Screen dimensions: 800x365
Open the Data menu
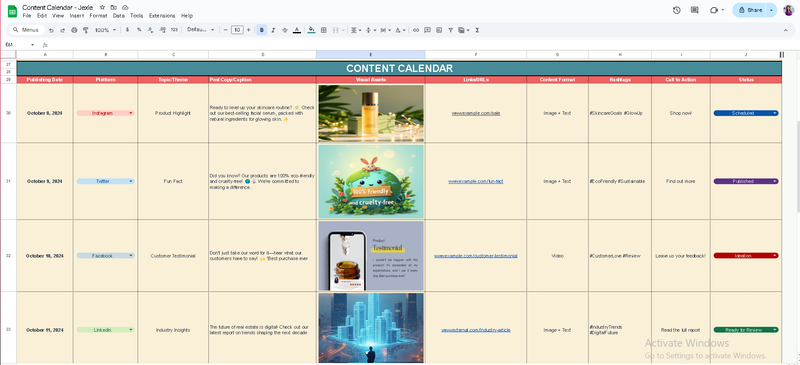point(119,16)
